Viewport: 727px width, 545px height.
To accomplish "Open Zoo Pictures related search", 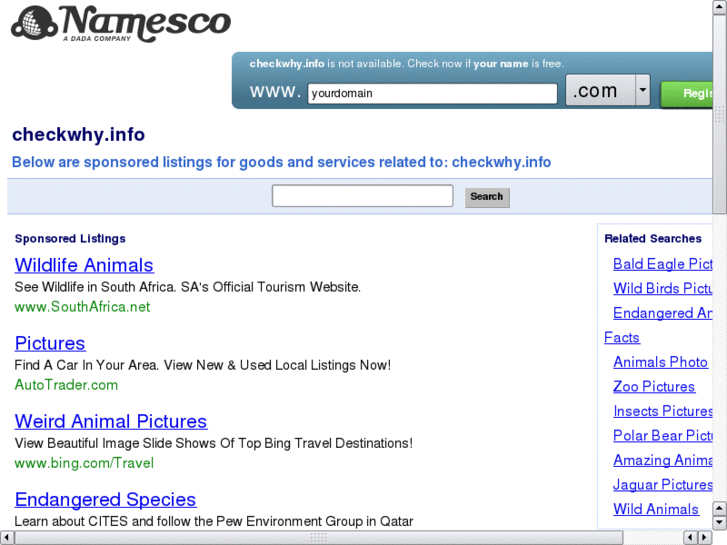I will click(x=654, y=387).
